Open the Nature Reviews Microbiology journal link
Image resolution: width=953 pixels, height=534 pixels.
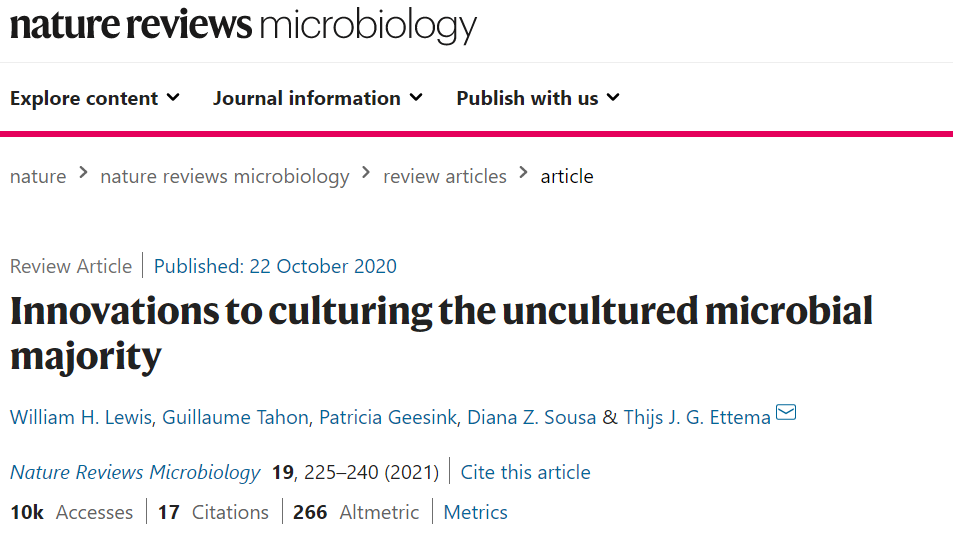pyautogui.click(x=135, y=472)
